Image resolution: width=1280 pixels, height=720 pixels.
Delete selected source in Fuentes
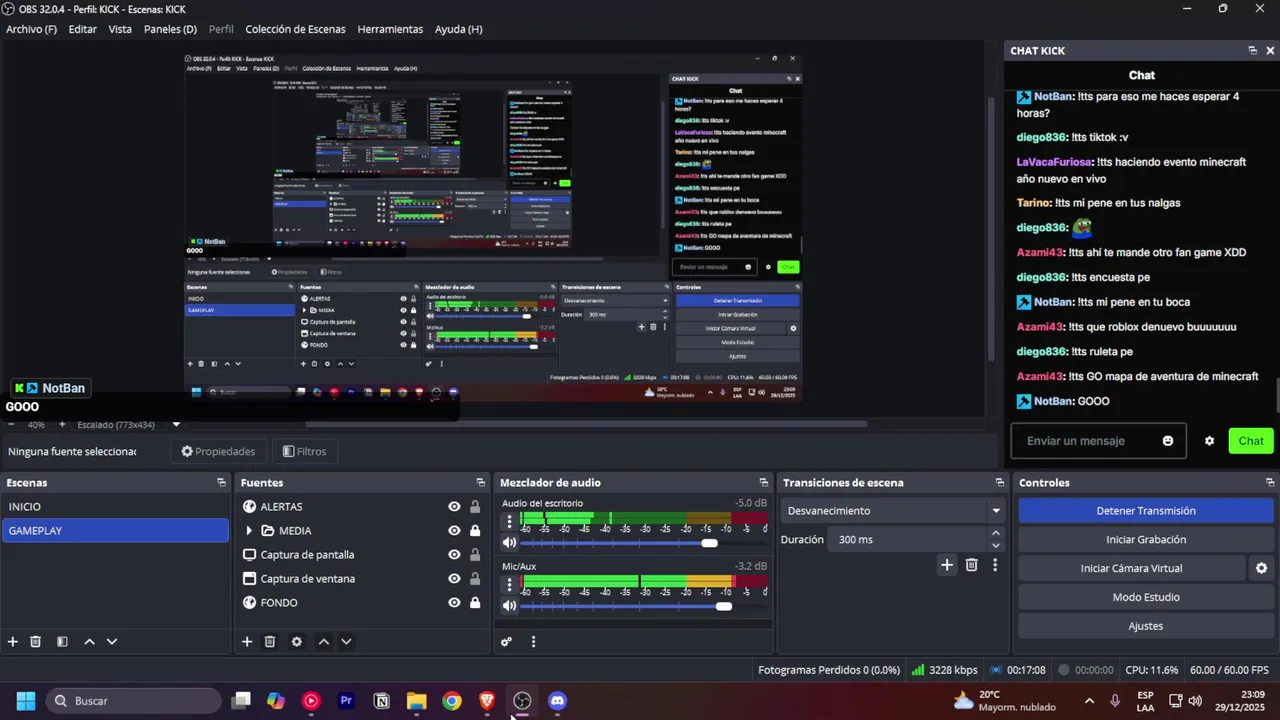(x=270, y=642)
